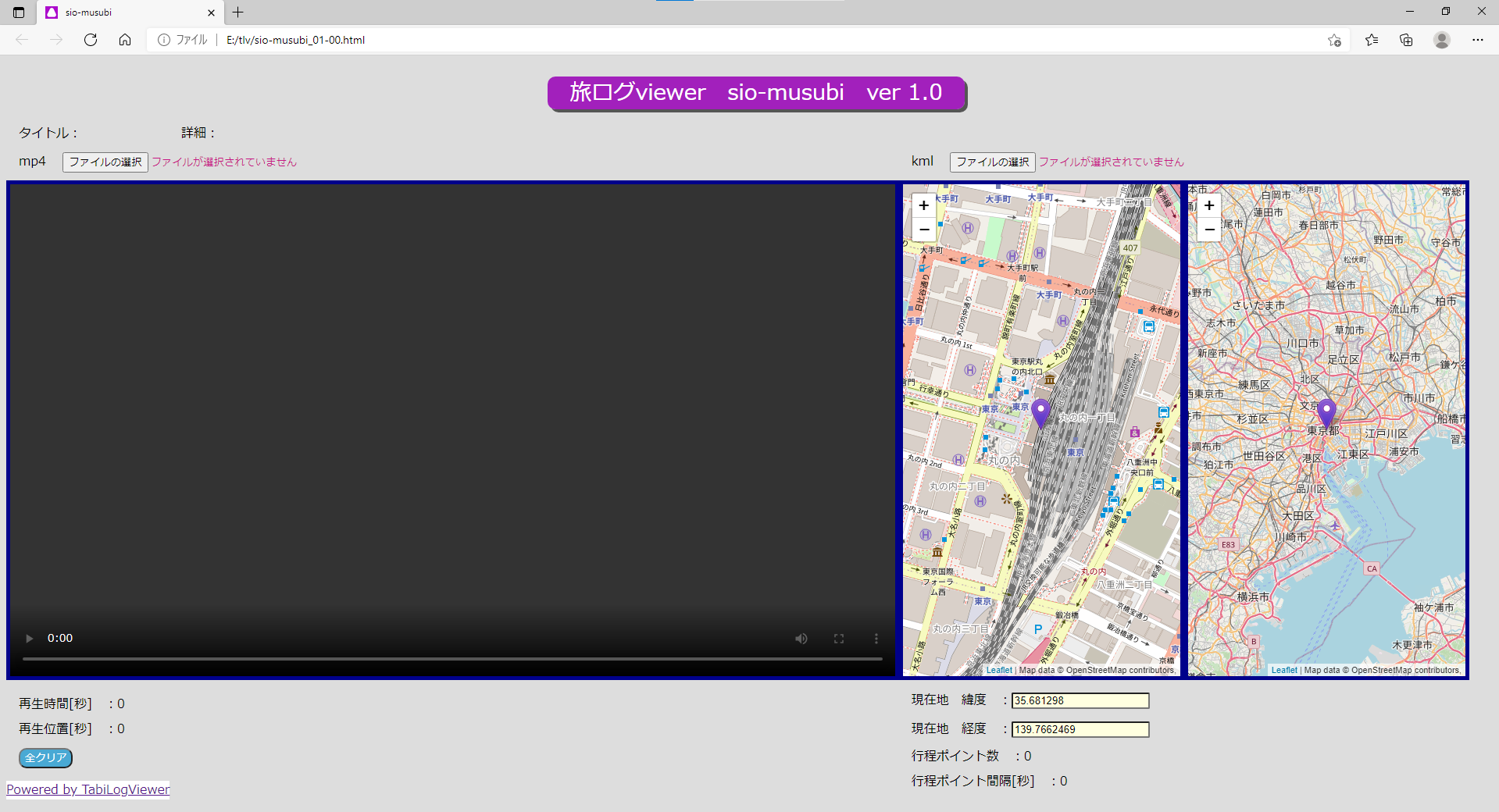Choose a kml file to load
Image resolution: width=1499 pixels, height=812 pixels.
pyautogui.click(x=992, y=162)
